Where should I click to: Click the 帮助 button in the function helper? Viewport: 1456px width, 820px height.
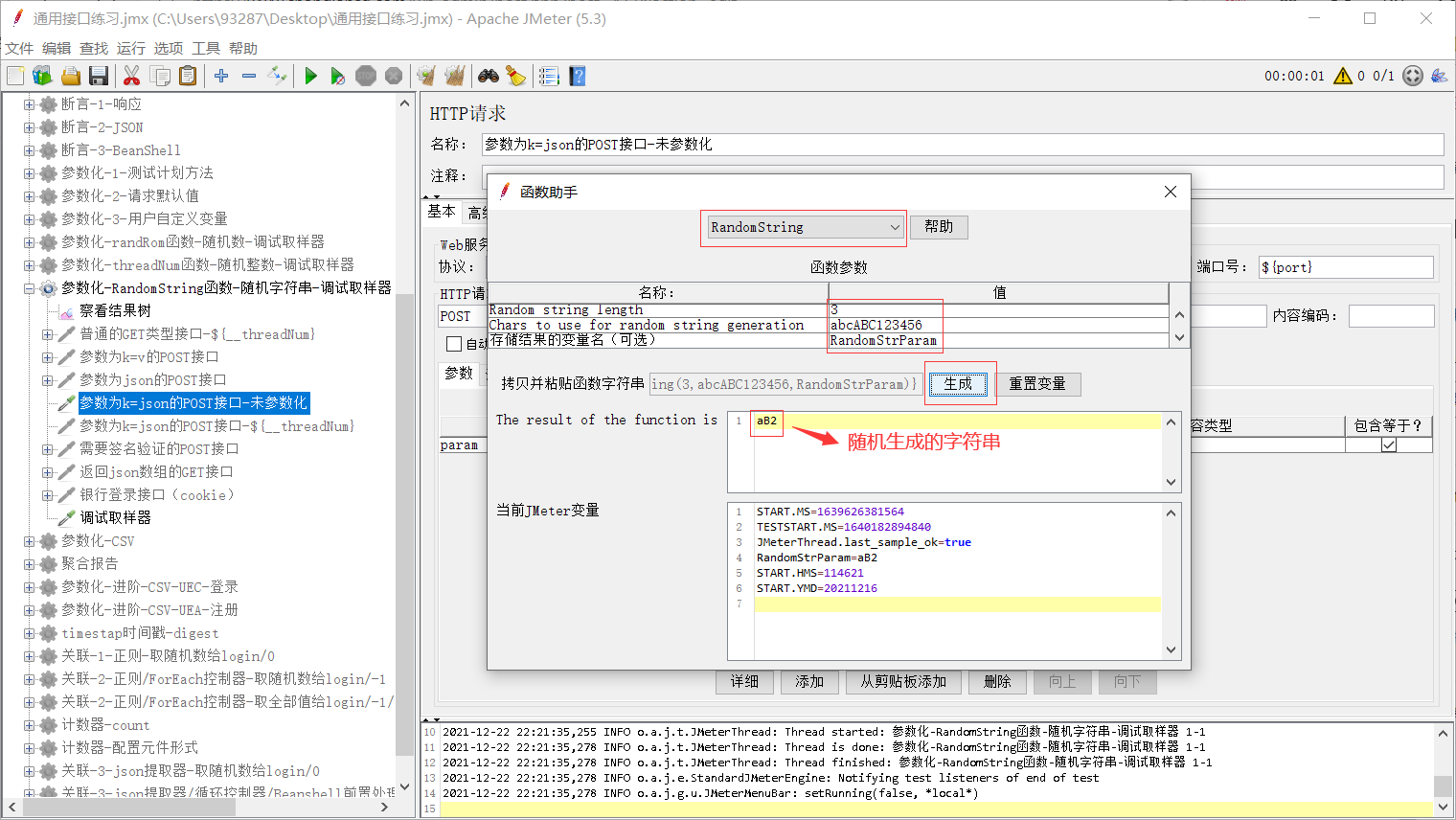coord(939,227)
